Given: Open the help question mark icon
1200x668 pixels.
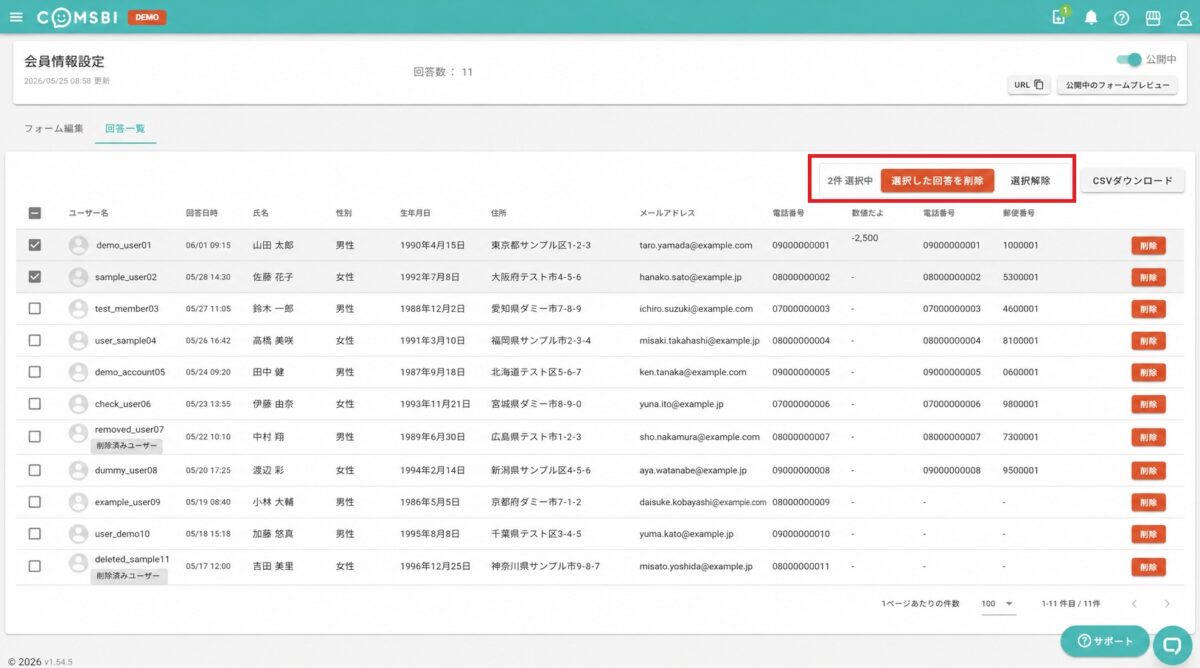Looking at the screenshot, I should (1121, 18).
